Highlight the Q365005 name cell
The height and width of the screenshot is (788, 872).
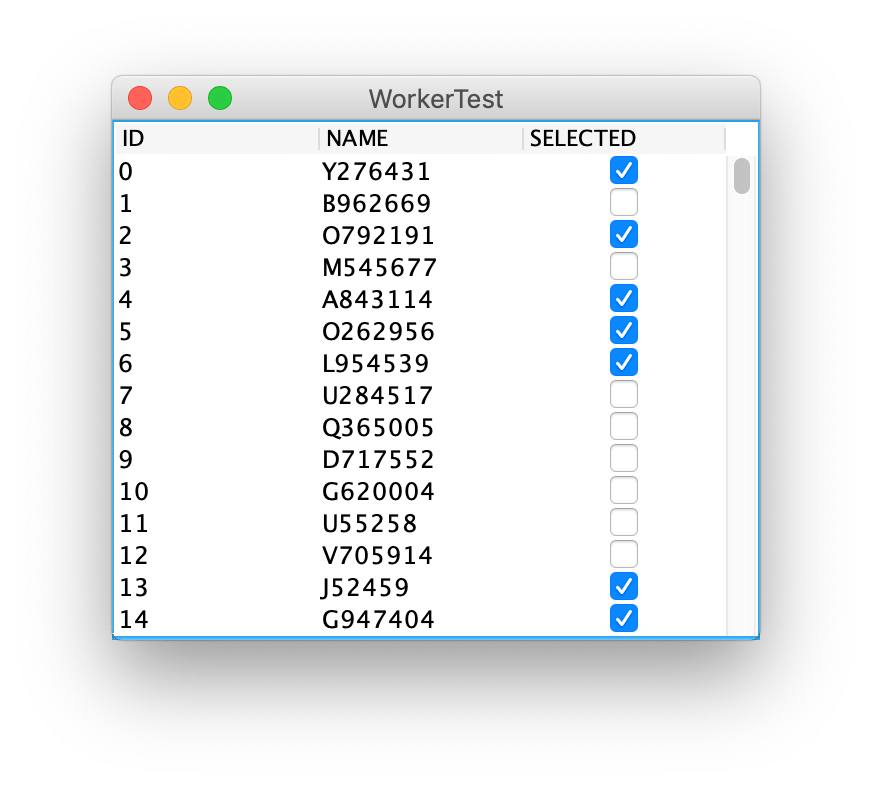click(421, 427)
